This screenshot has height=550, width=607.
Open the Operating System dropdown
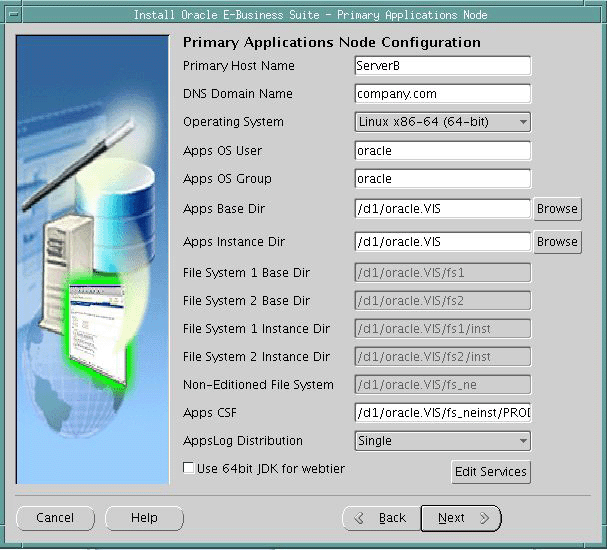pyautogui.click(x=442, y=122)
